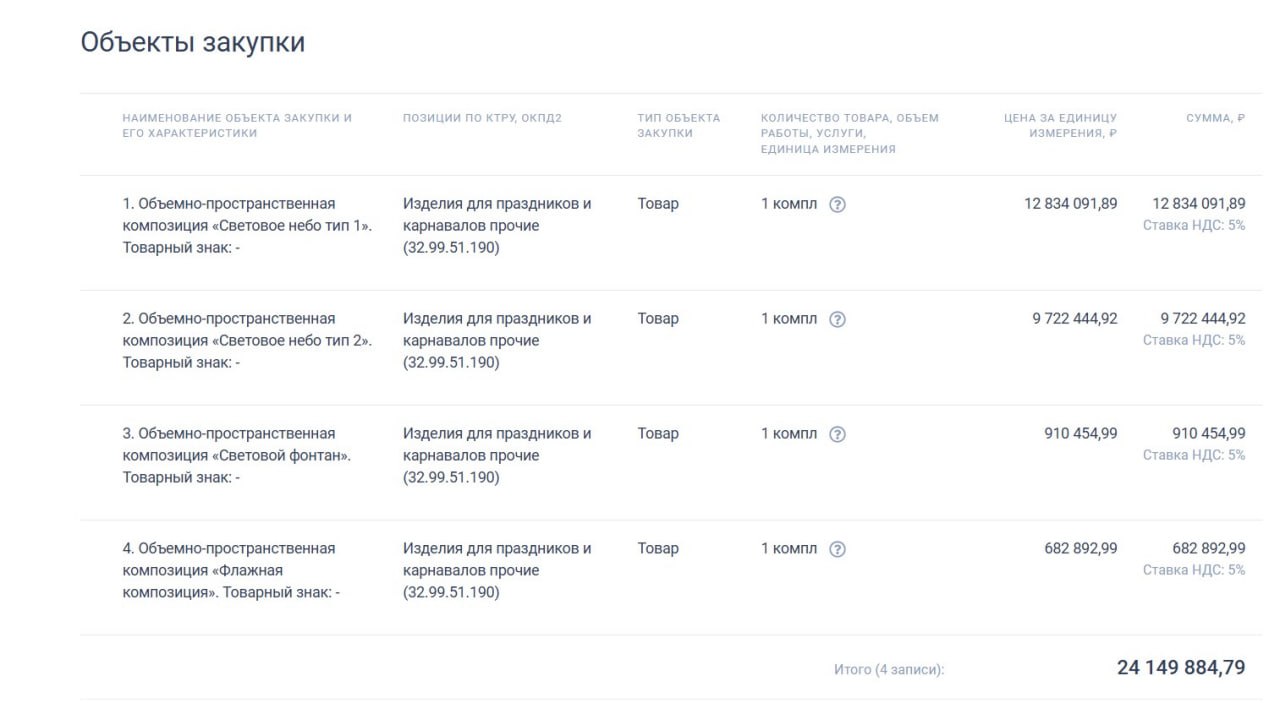Click help icon beside first 1 компл quantity

[x=838, y=204]
